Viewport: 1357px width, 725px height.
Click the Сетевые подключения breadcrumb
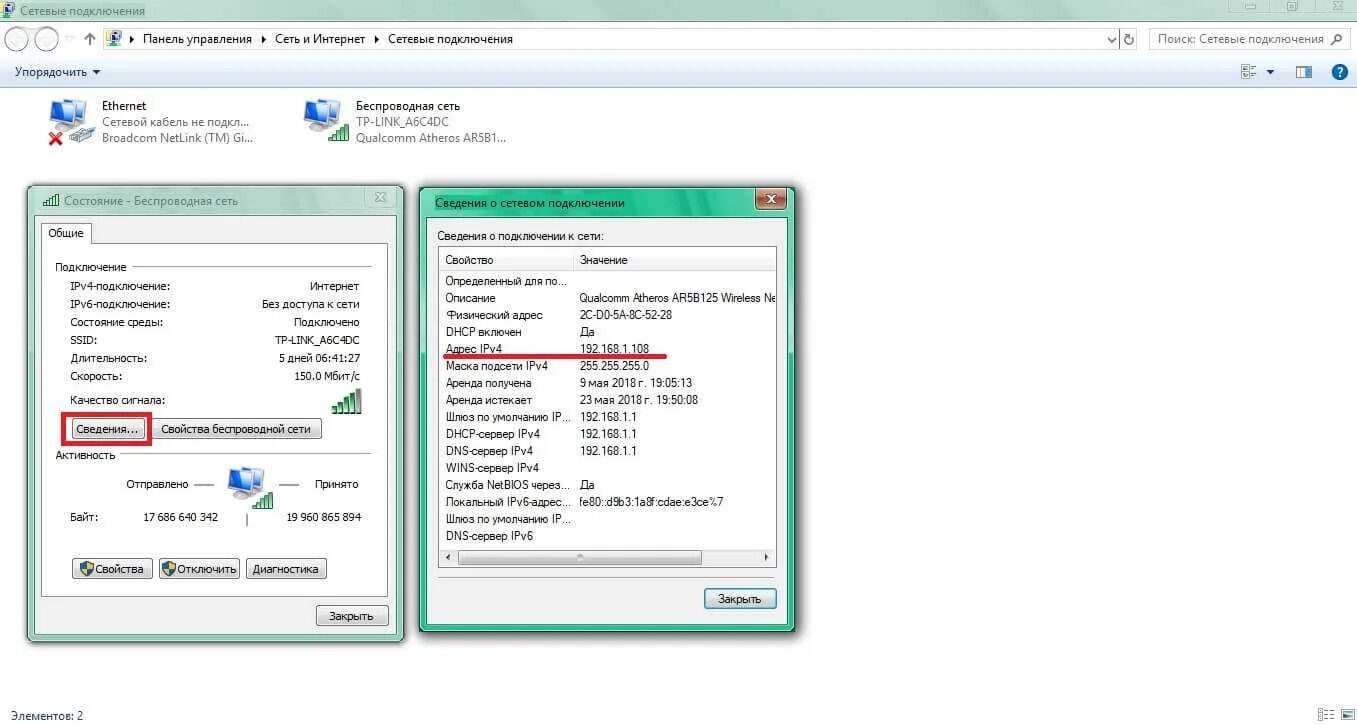coord(450,39)
